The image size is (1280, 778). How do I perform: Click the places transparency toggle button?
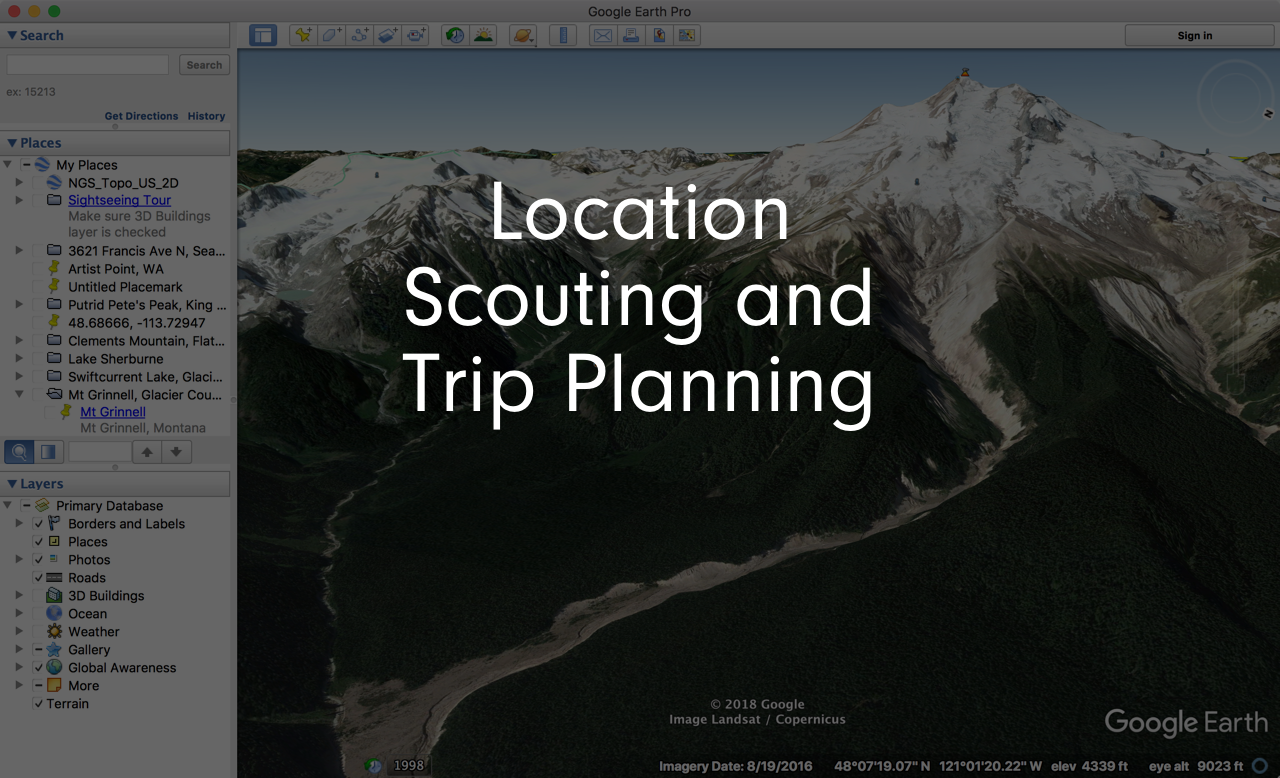click(47, 452)
